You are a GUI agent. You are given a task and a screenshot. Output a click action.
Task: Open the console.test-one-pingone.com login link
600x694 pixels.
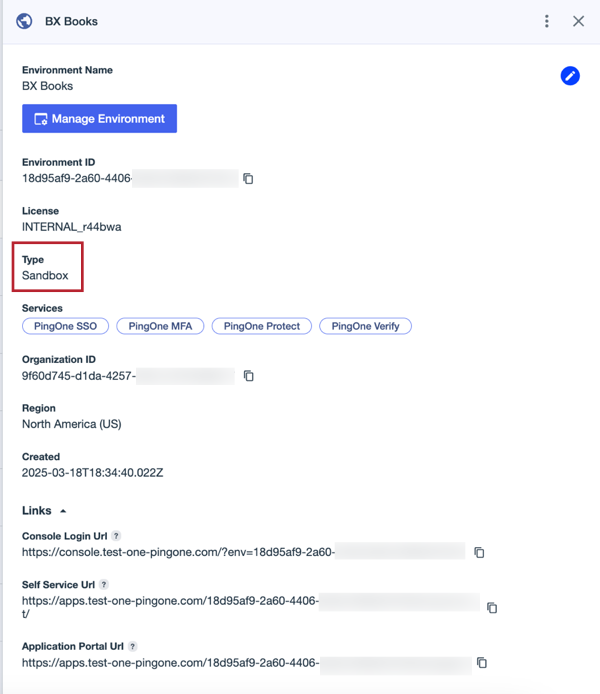(x=180, y=552)
